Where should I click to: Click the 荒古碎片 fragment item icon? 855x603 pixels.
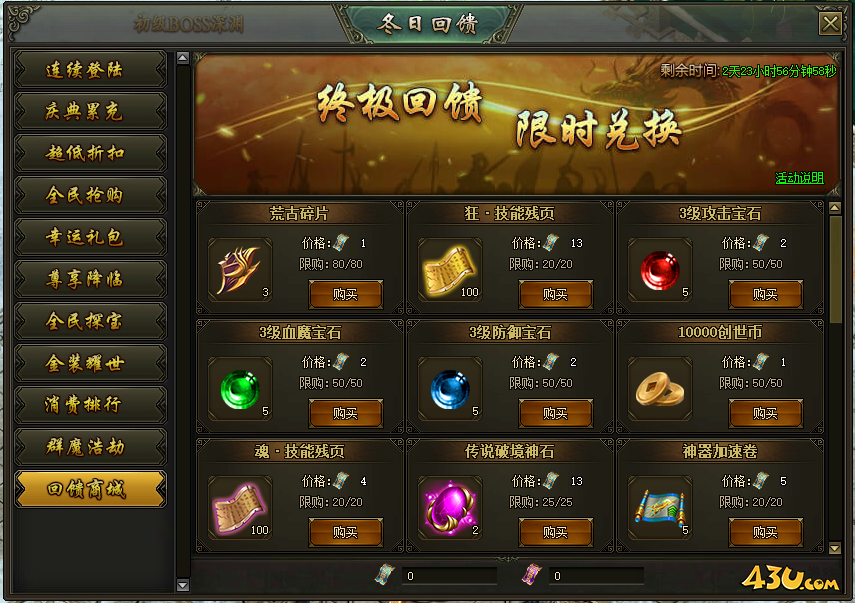click(x=240, y=269)
